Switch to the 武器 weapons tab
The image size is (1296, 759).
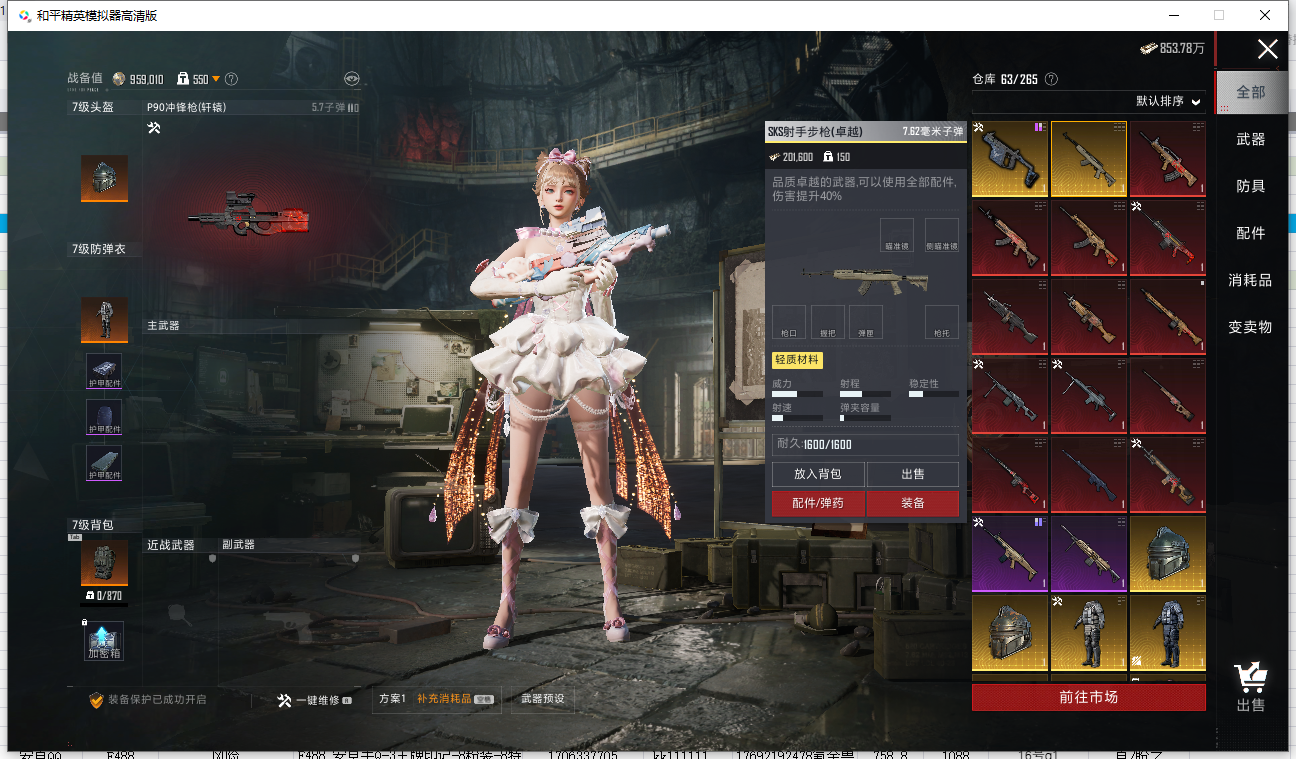(x=1251, y=139)
